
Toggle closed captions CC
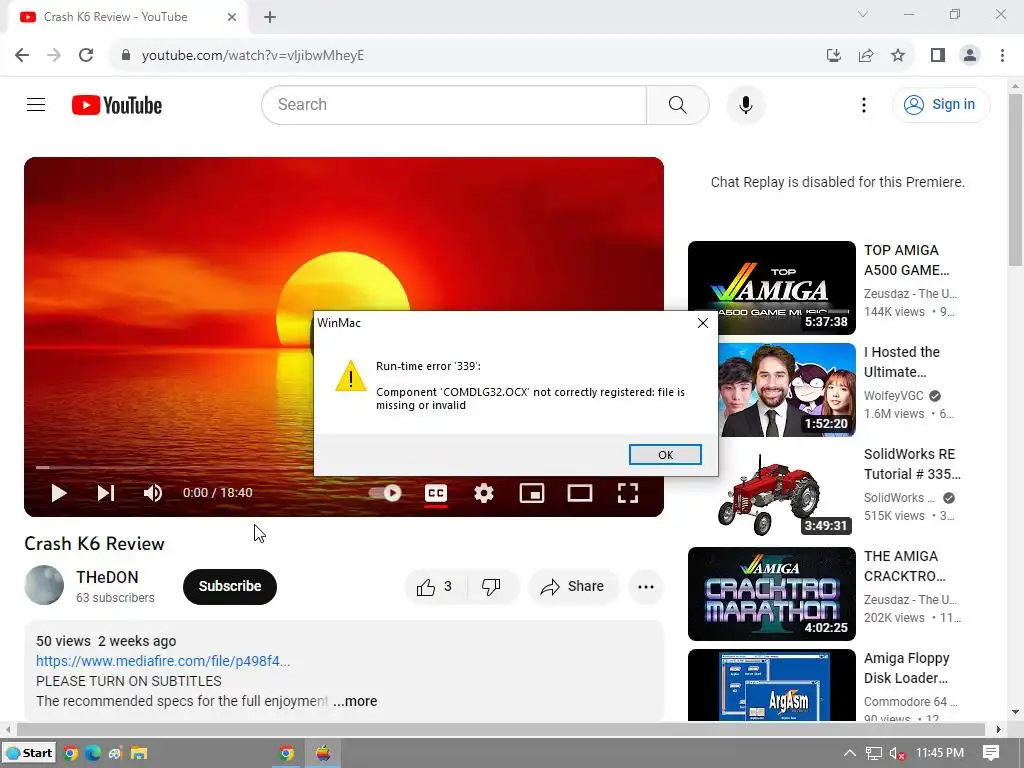(436, 493)
